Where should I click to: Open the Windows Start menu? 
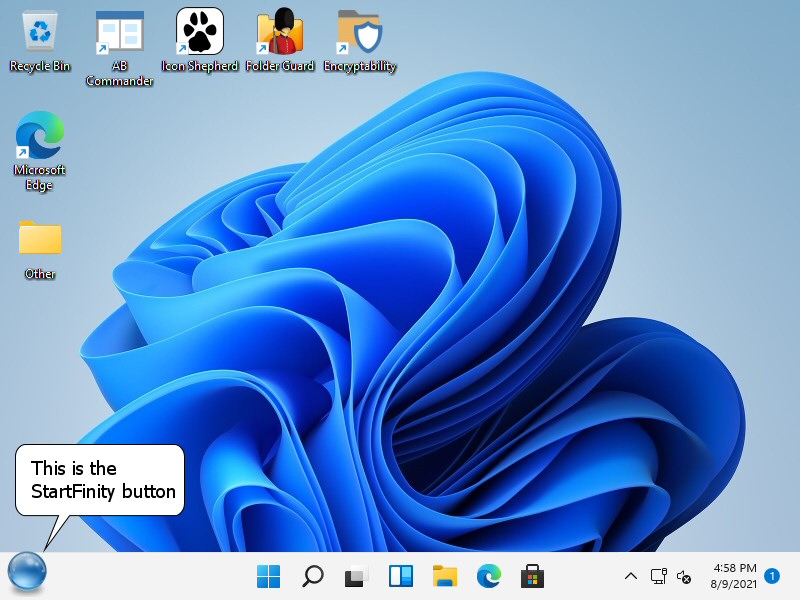pos(268,577)
